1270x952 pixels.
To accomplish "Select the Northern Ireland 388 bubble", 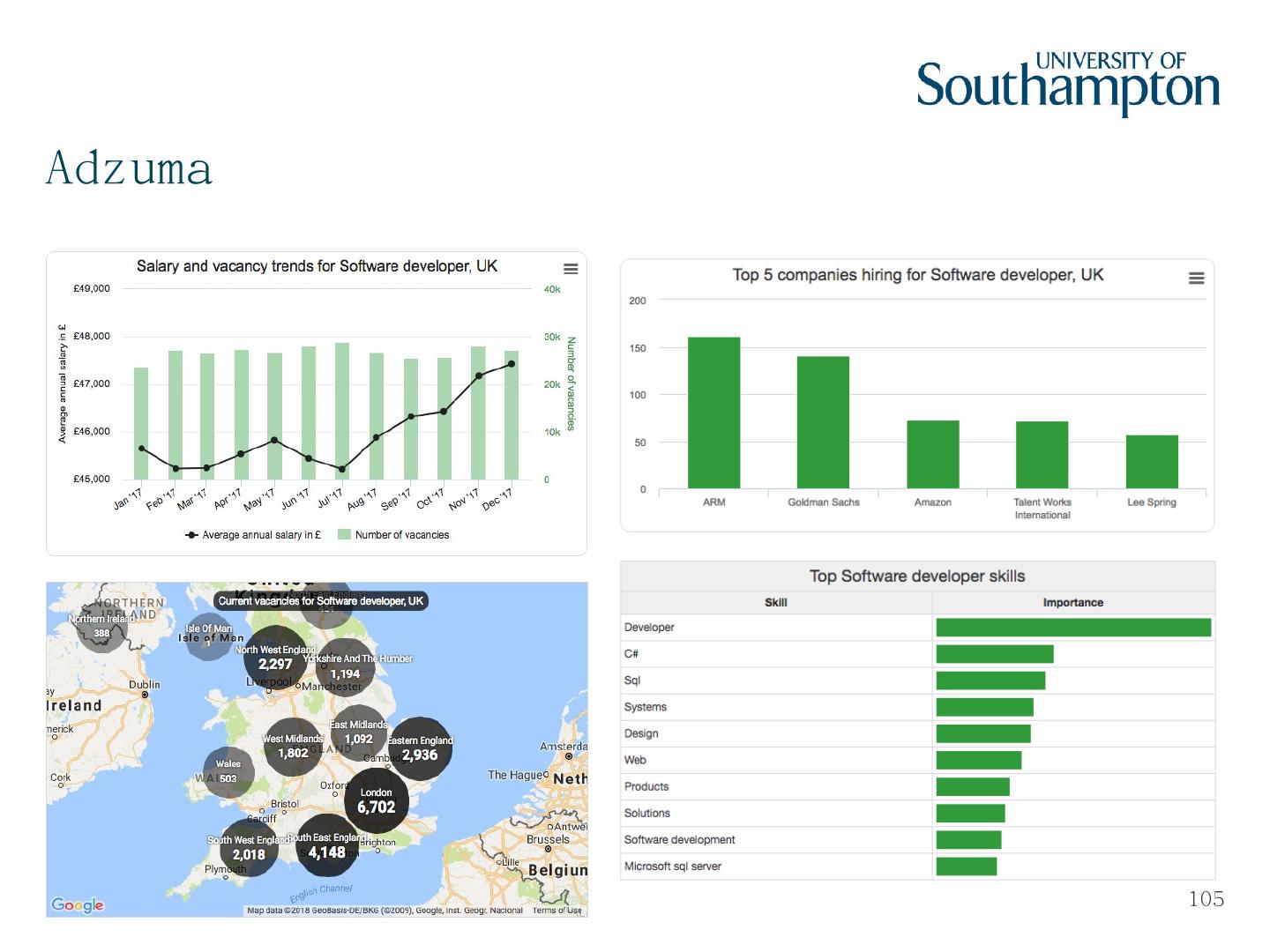I will (x=102, y=627).
